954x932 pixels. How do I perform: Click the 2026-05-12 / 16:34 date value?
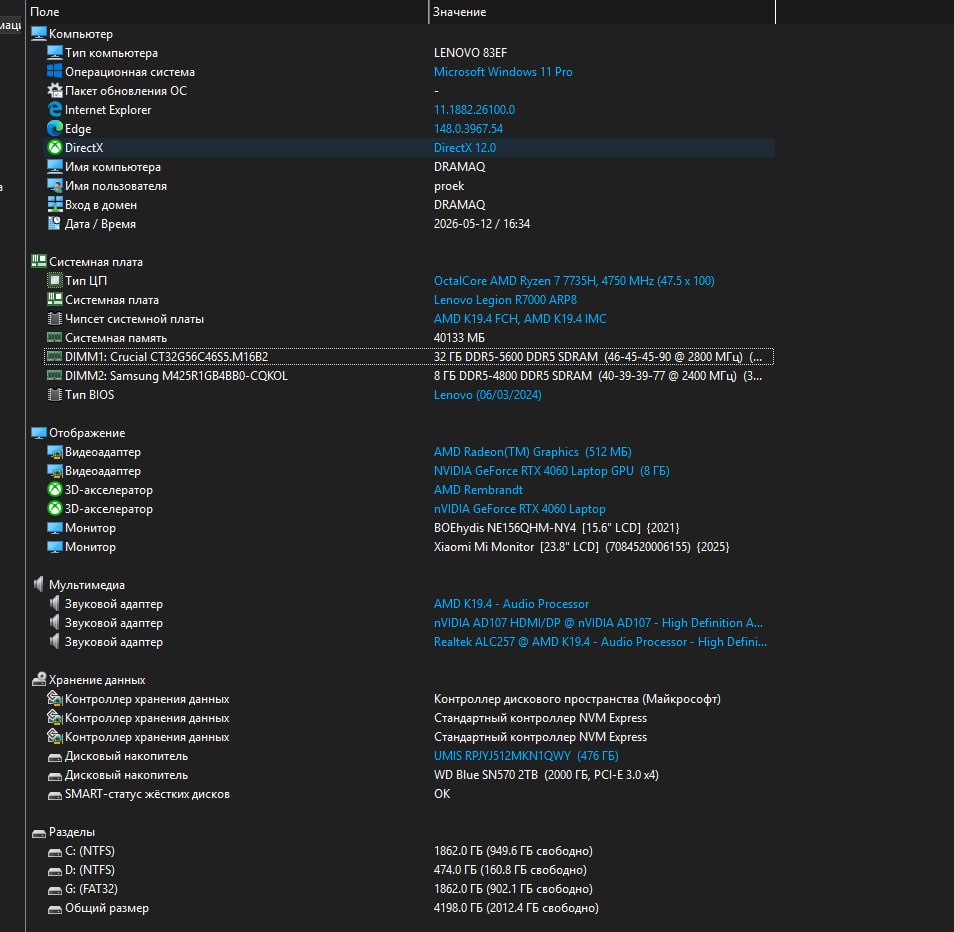point(481,223)
